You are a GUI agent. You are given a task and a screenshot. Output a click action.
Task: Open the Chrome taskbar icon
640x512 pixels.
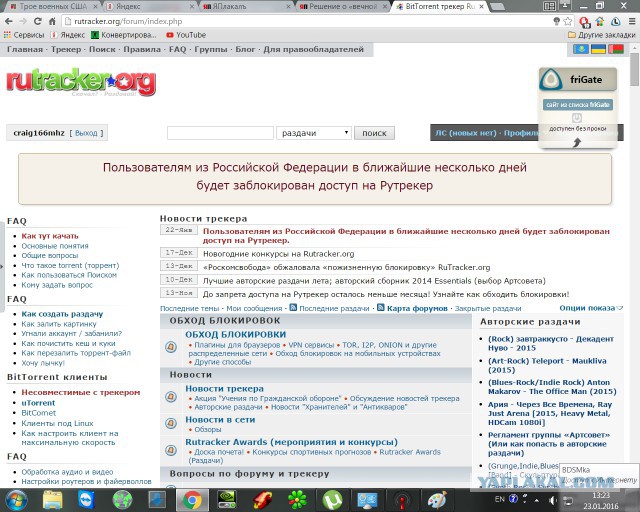tap(192, 500)
